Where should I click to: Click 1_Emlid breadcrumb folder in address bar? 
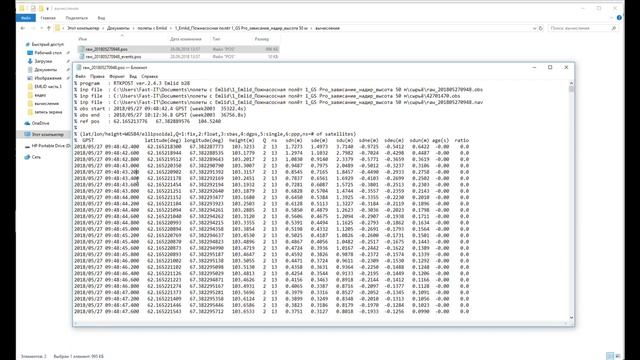coord(241,28)
